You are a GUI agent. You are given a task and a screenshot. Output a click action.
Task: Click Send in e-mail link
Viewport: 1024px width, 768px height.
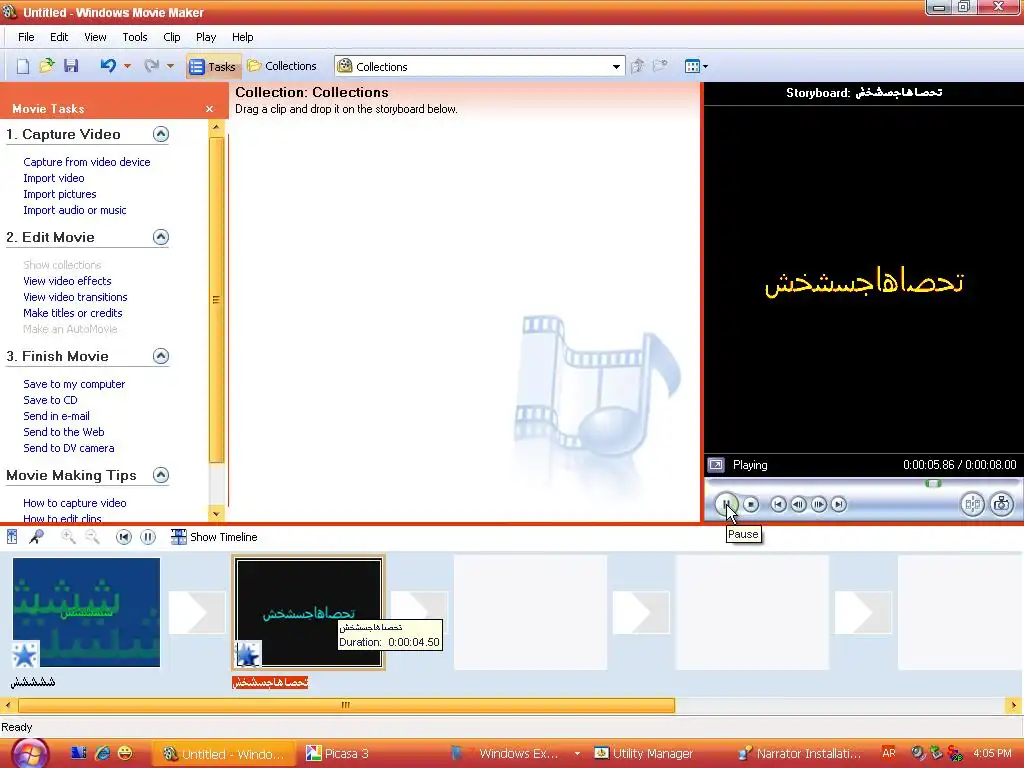tap(56, 416)
